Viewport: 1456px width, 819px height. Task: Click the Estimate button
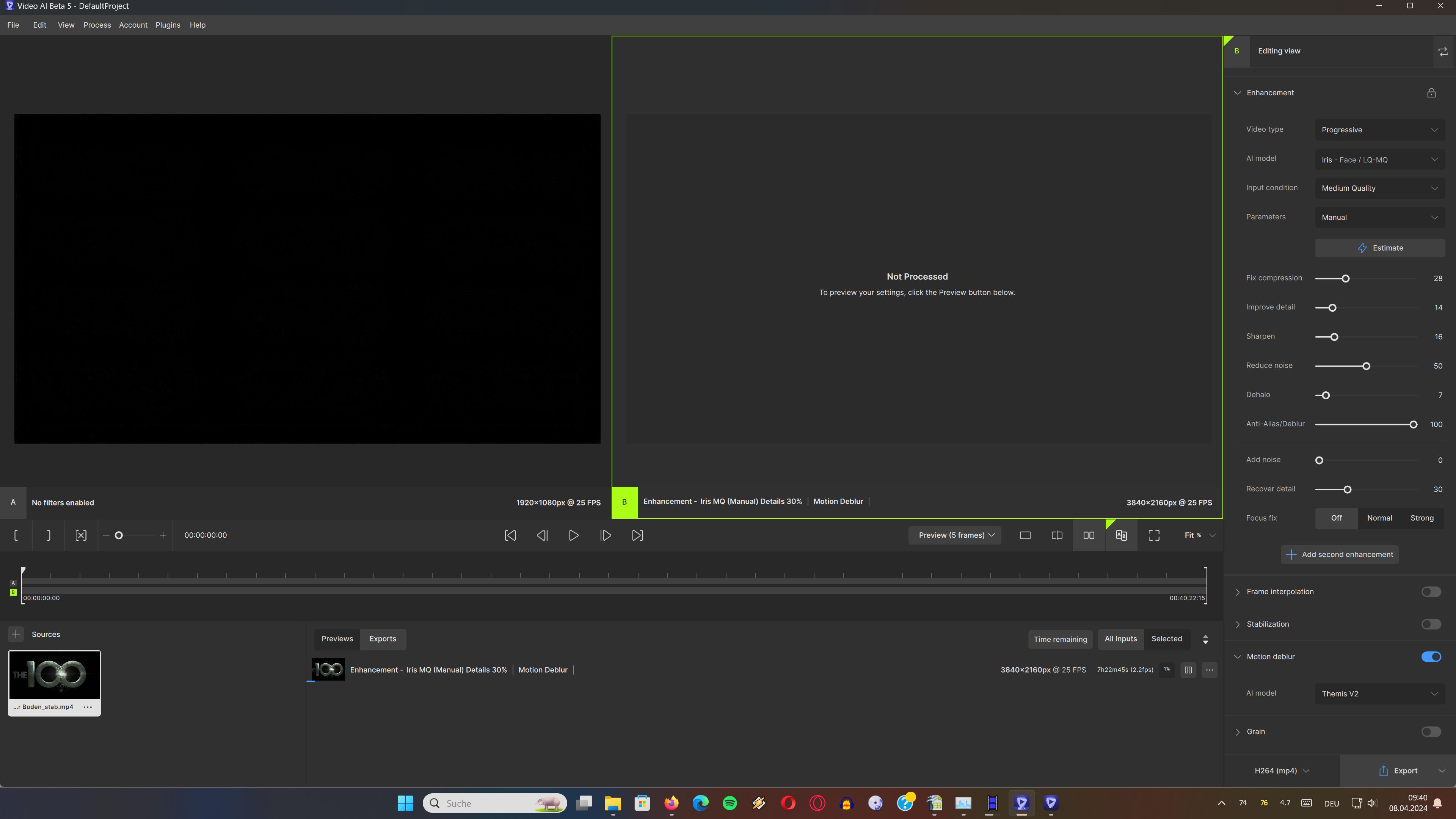[1380, 248]
